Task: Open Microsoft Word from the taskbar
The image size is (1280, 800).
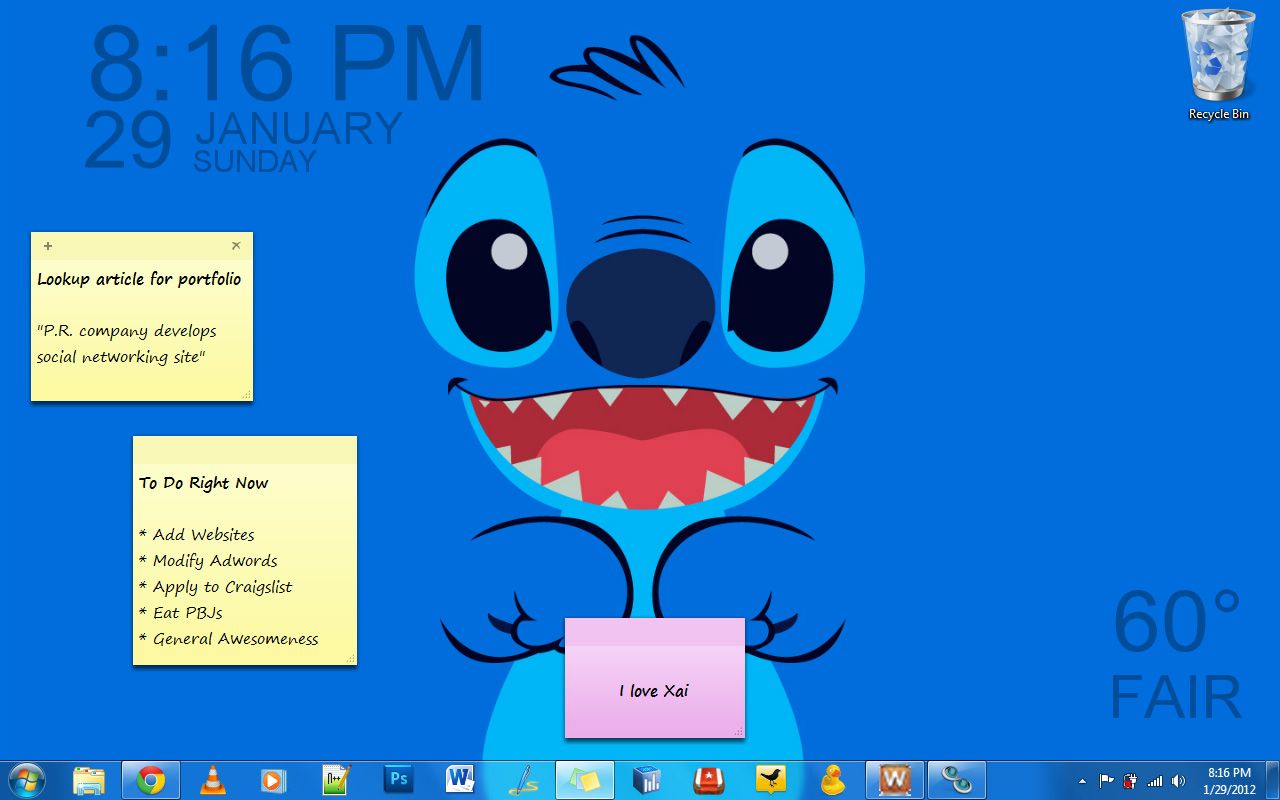Action: click(460, 779)
